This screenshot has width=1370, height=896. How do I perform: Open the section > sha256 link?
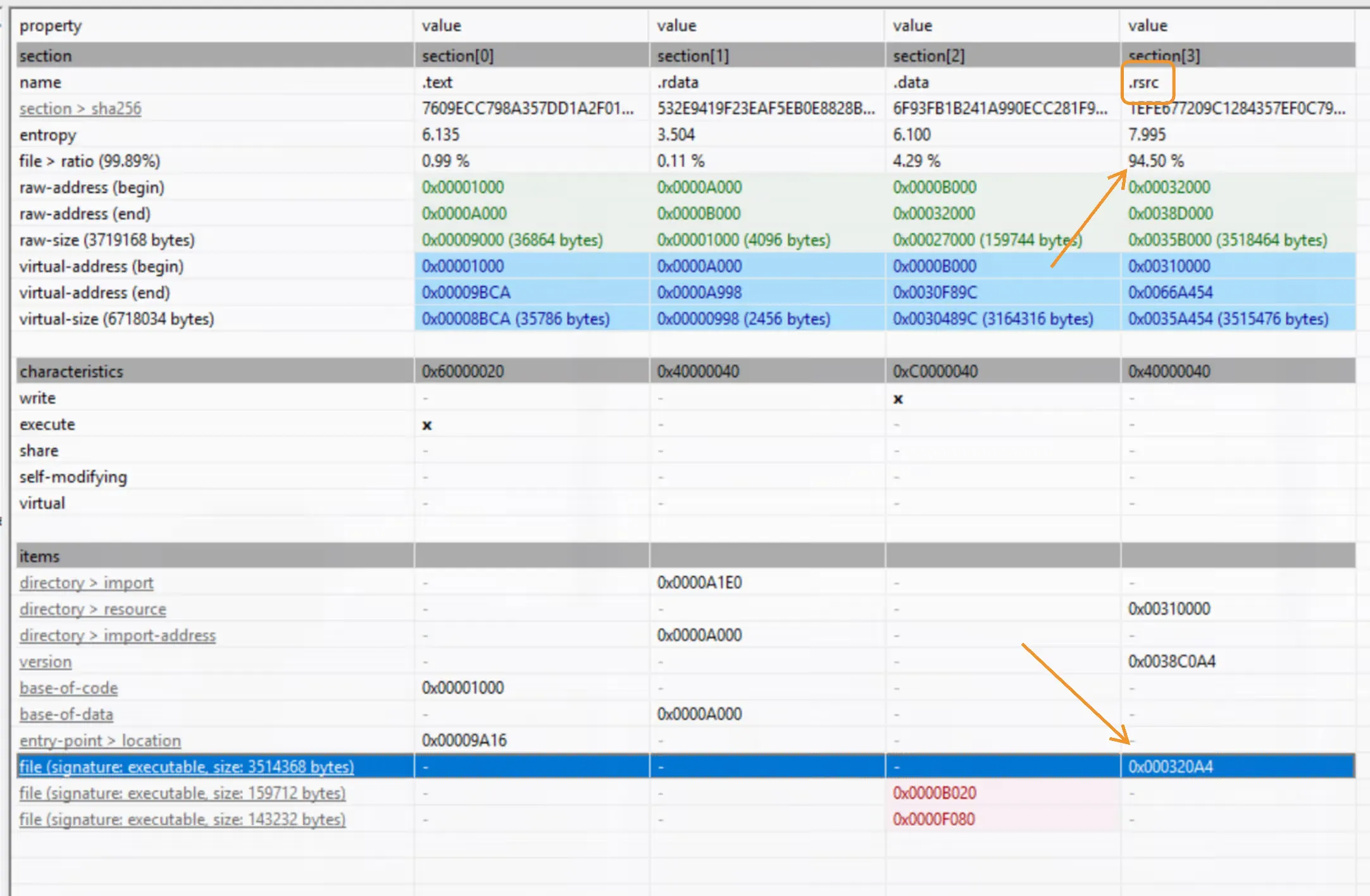pyautogui.click(x=80, y=109)
